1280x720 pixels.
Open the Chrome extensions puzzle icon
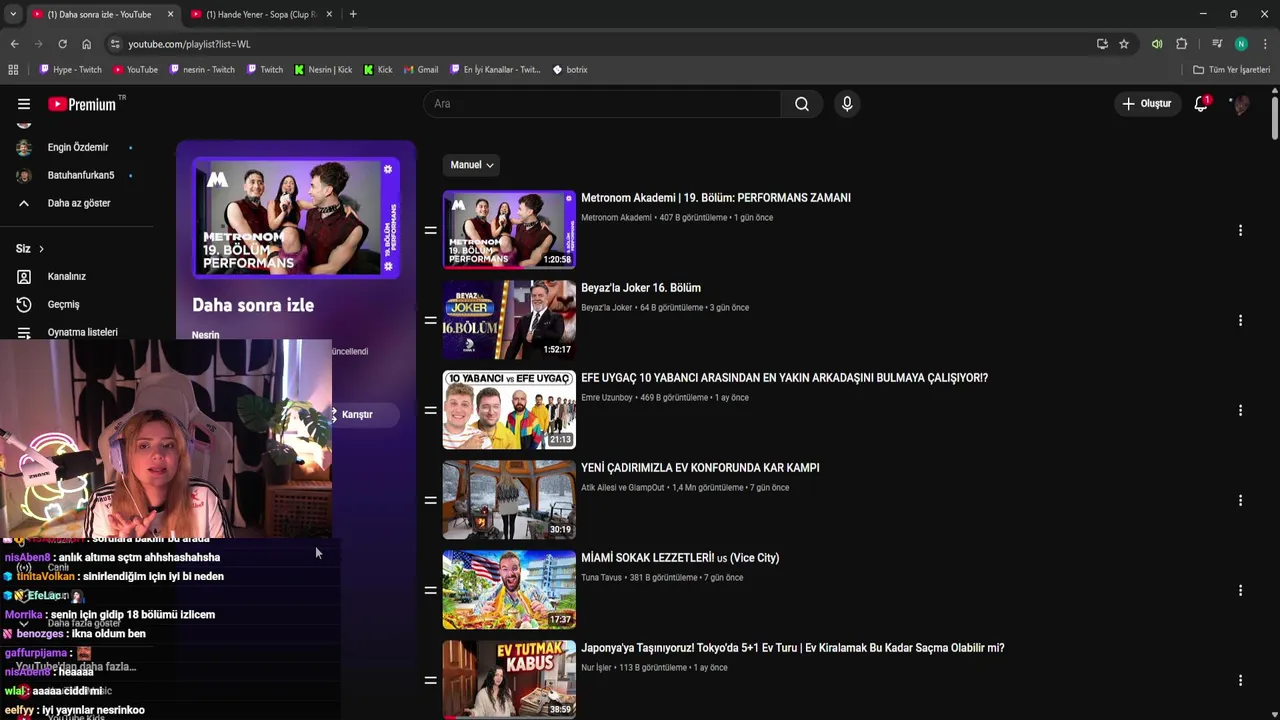click(1182, 44)
